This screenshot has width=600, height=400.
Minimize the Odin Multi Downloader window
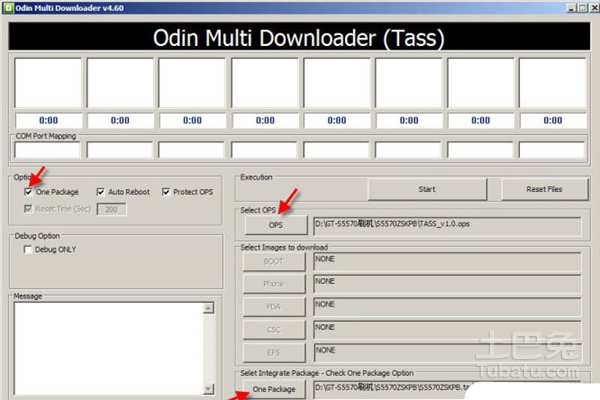point(571,8)
